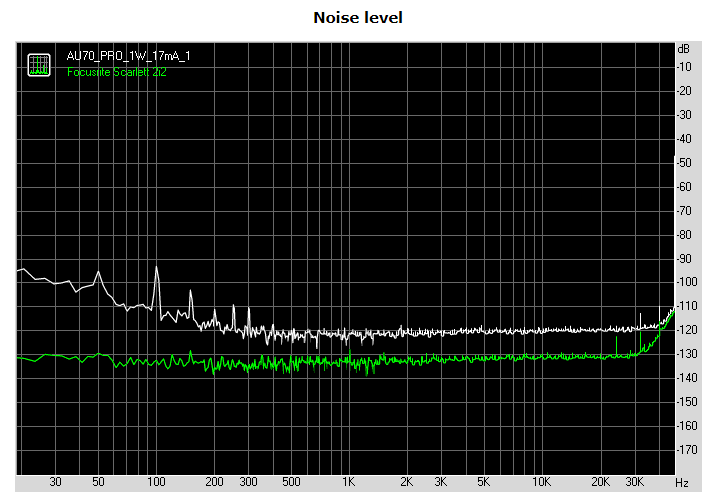Click the 500 Hz frequency axis label
Screen dimensions: 710x502
coord(291,482)
